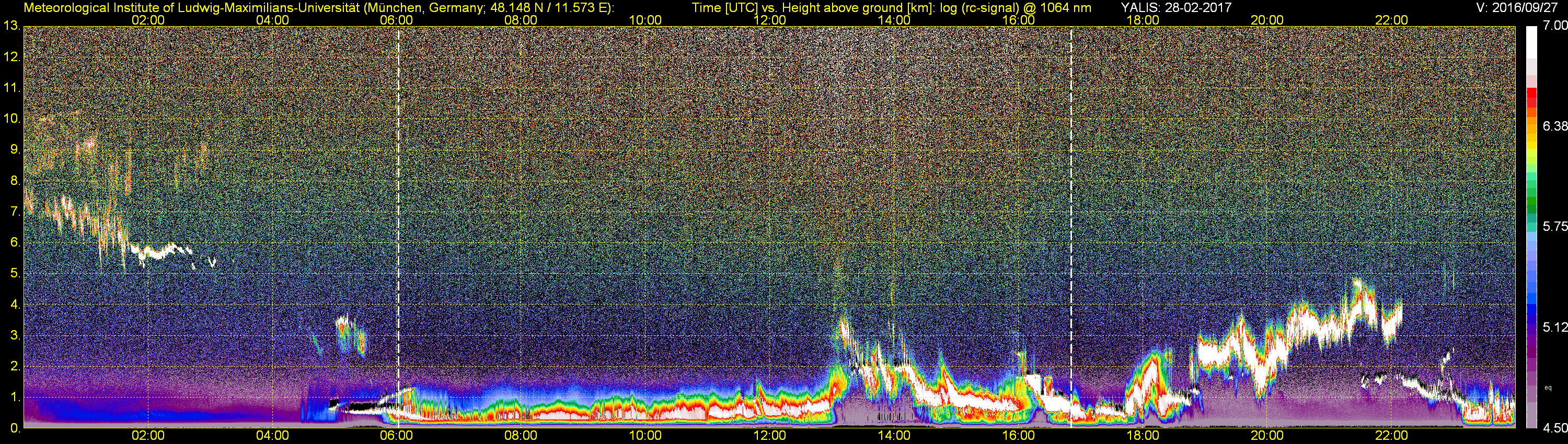
Task: Pick the white top segment of the color scale
Action: pos(1531,42)
